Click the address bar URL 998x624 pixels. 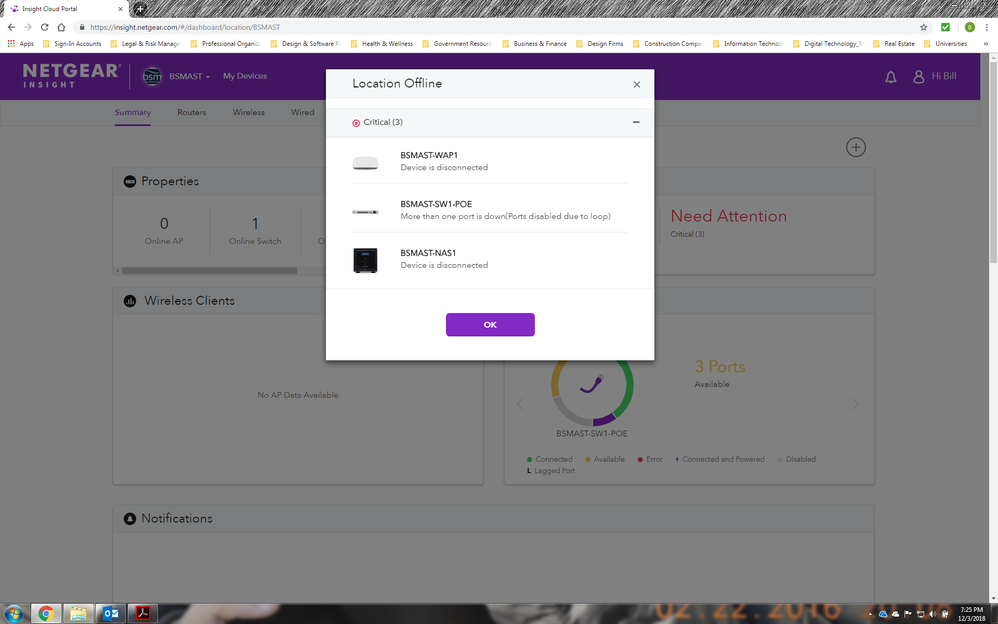[x=185, y=27]
